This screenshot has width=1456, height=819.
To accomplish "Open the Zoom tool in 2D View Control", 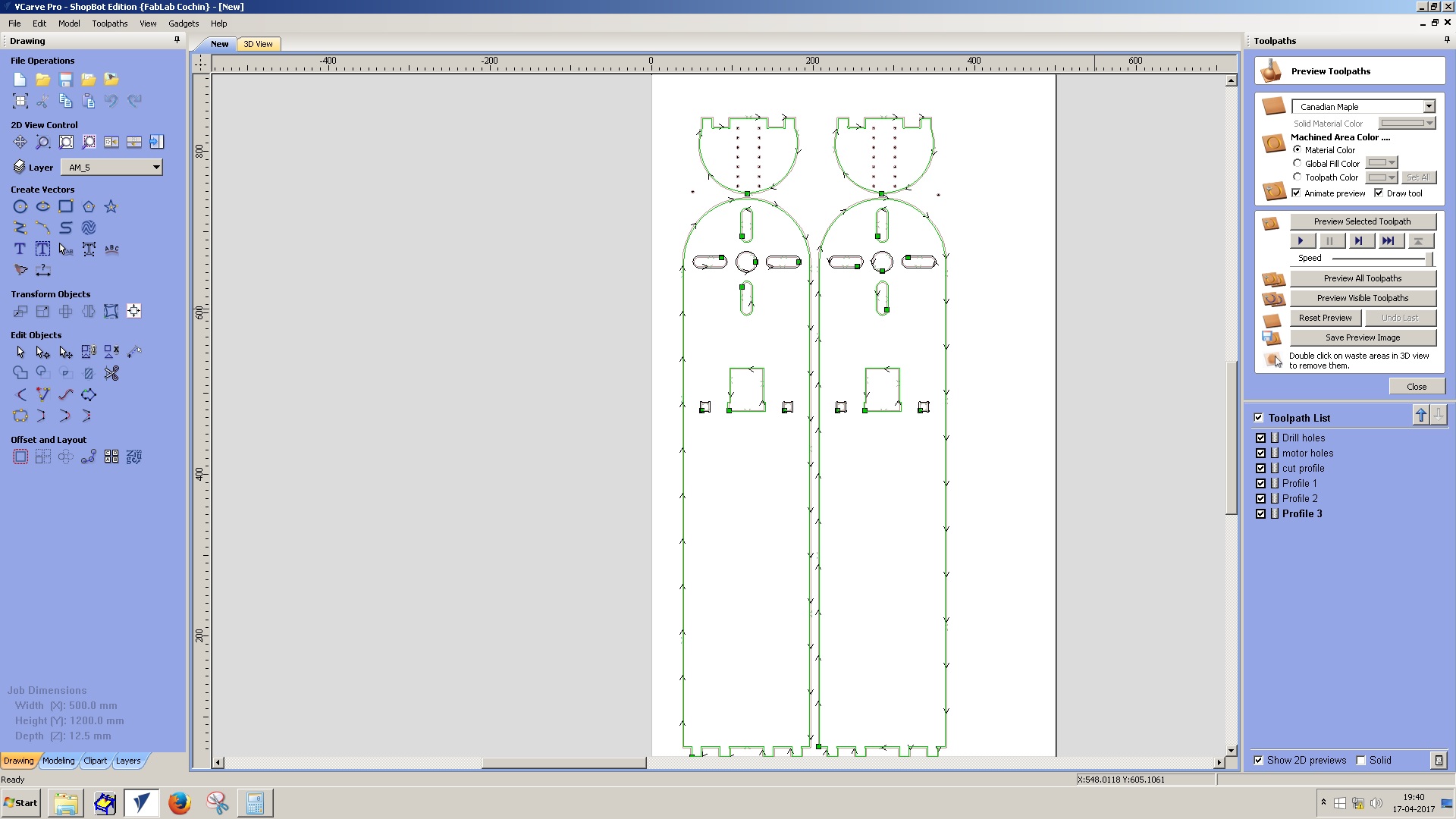I will 43,142.
